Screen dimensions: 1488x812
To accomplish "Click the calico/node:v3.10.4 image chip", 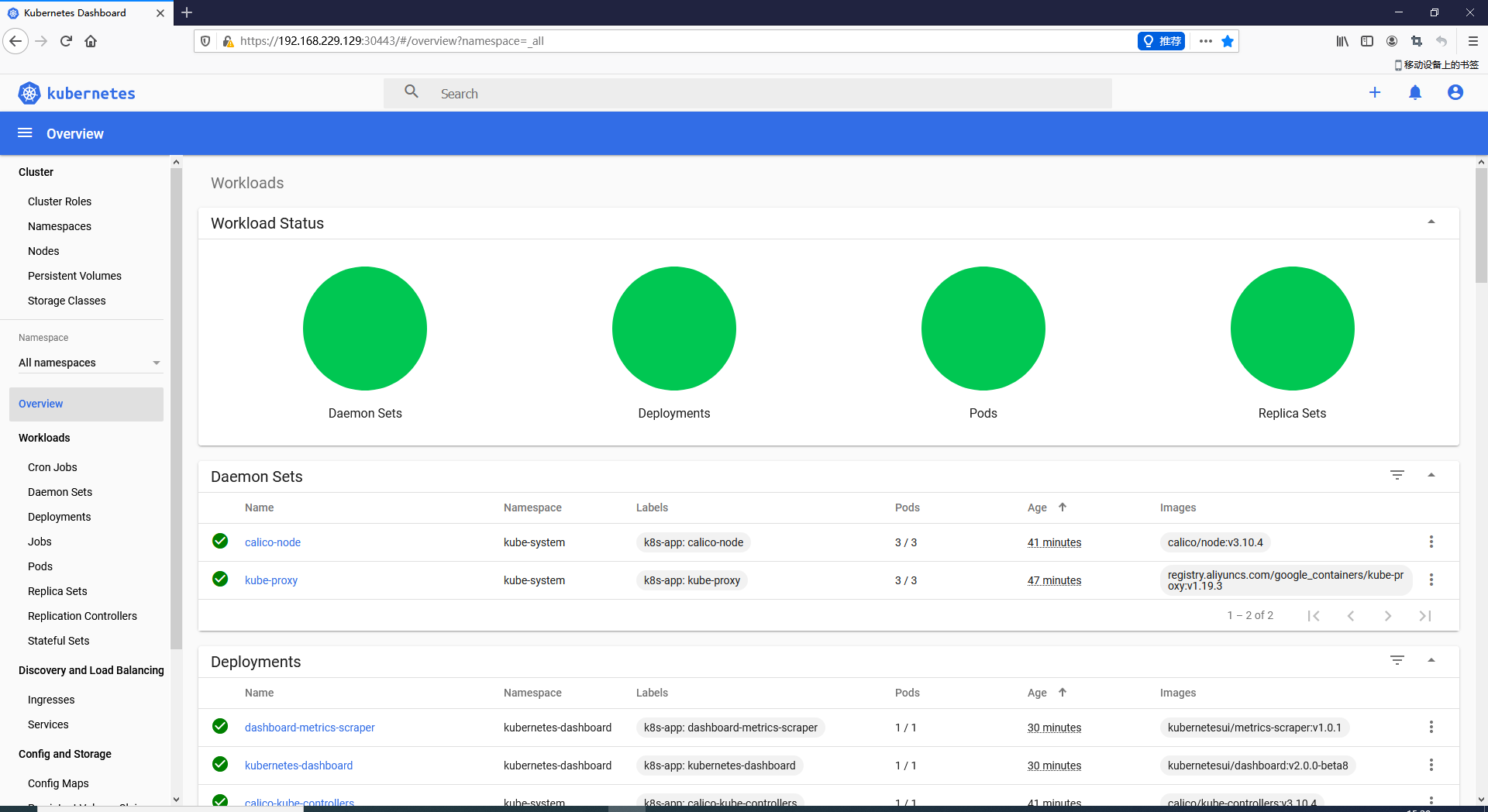I will click(1215, 542).
